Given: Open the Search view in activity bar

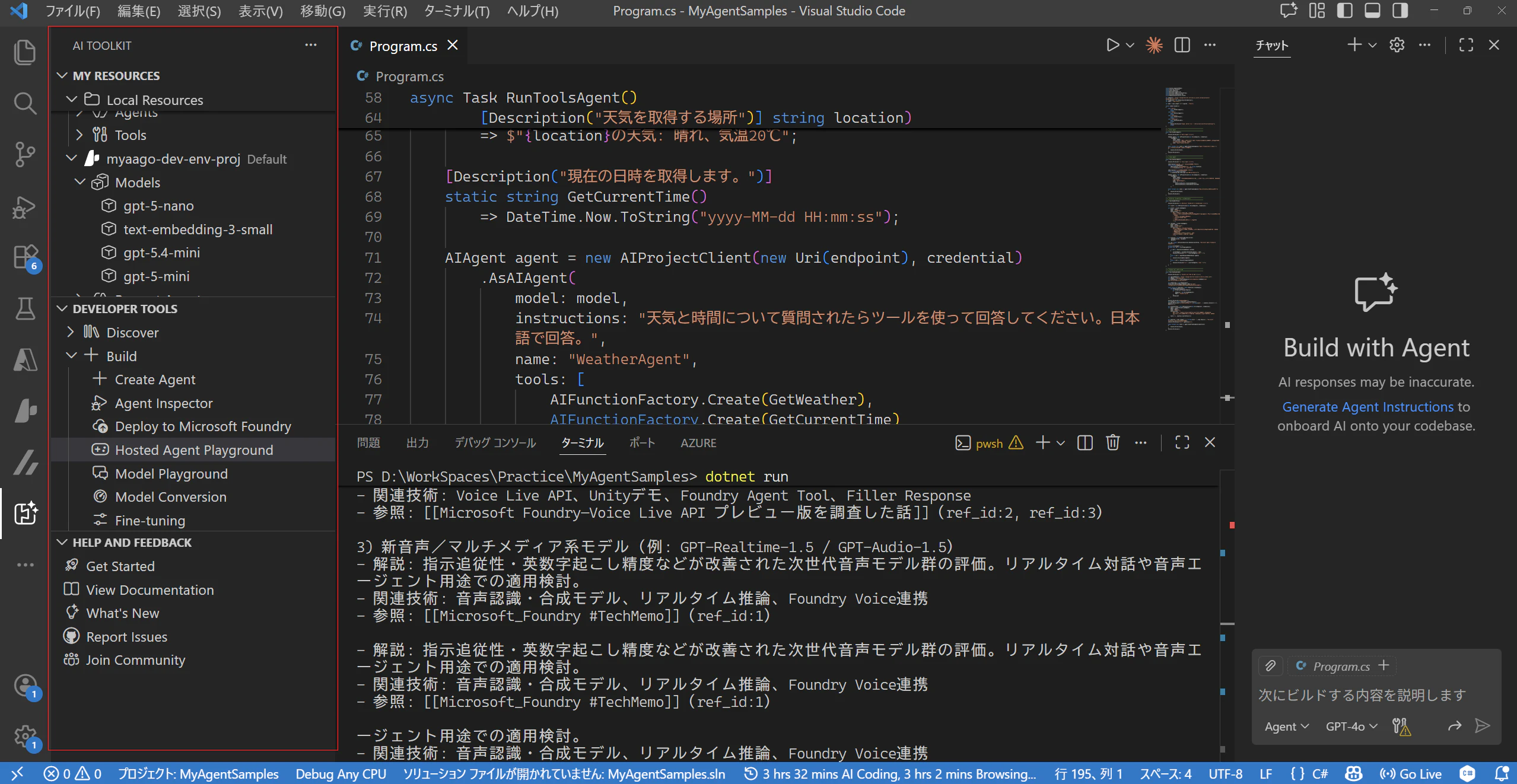Looking at the screenshot, I should point(24,103).
